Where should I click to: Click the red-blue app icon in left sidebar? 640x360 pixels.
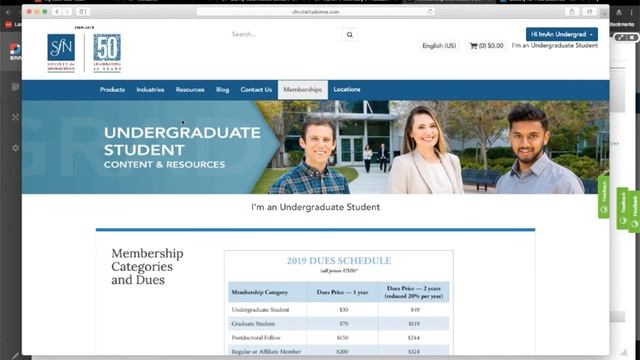pyautogui.click(x=15, y=50)
